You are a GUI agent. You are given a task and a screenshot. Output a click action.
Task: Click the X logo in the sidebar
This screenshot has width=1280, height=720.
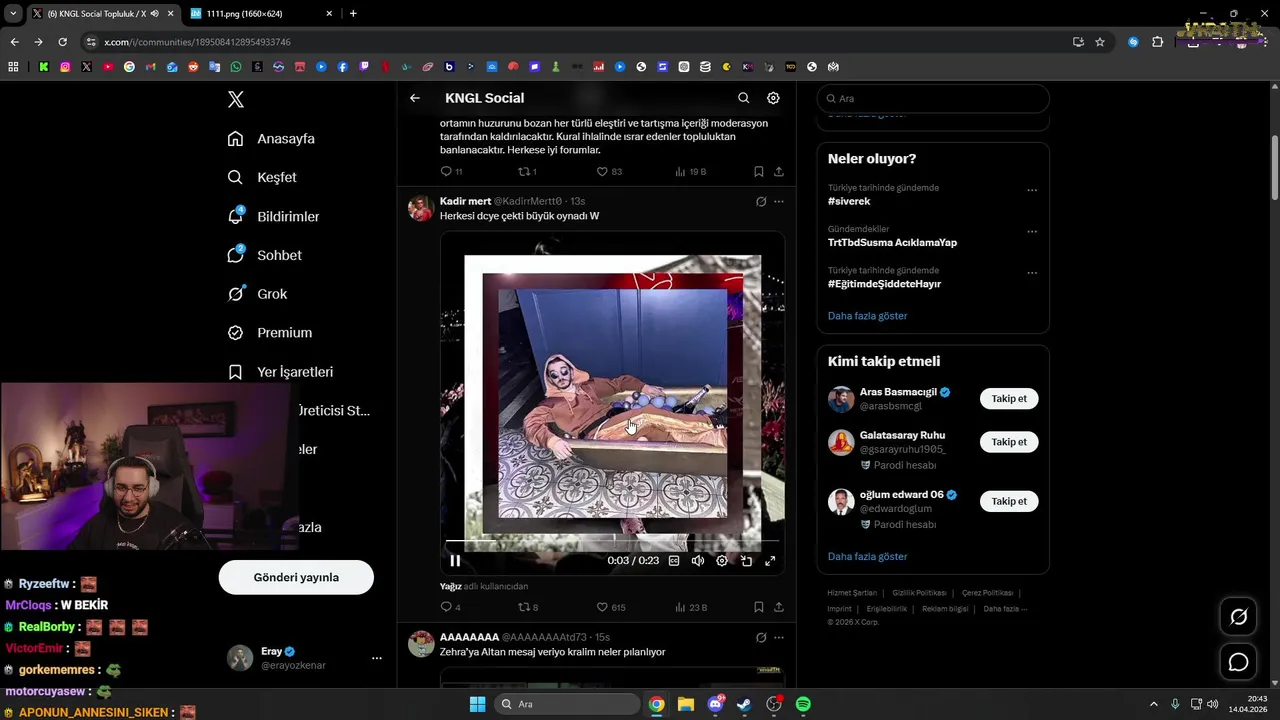pyautogui.click(x=236, y=99)
